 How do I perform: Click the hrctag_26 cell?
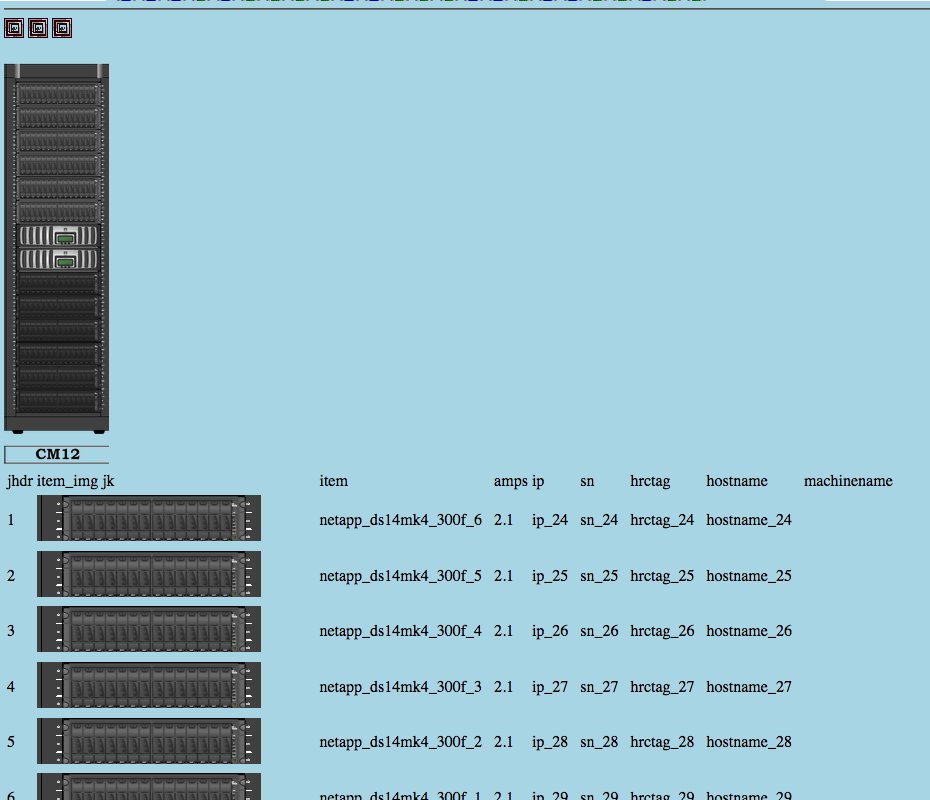(662, 631)
